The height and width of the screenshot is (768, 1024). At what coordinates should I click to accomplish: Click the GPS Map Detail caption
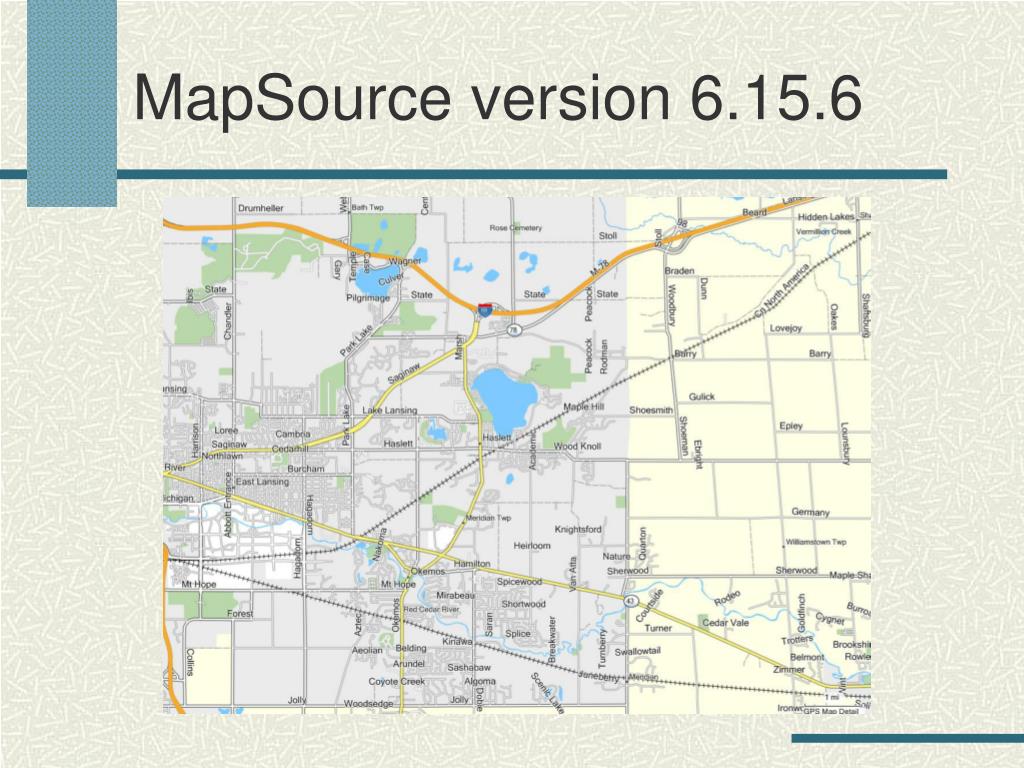click(831, 711)
